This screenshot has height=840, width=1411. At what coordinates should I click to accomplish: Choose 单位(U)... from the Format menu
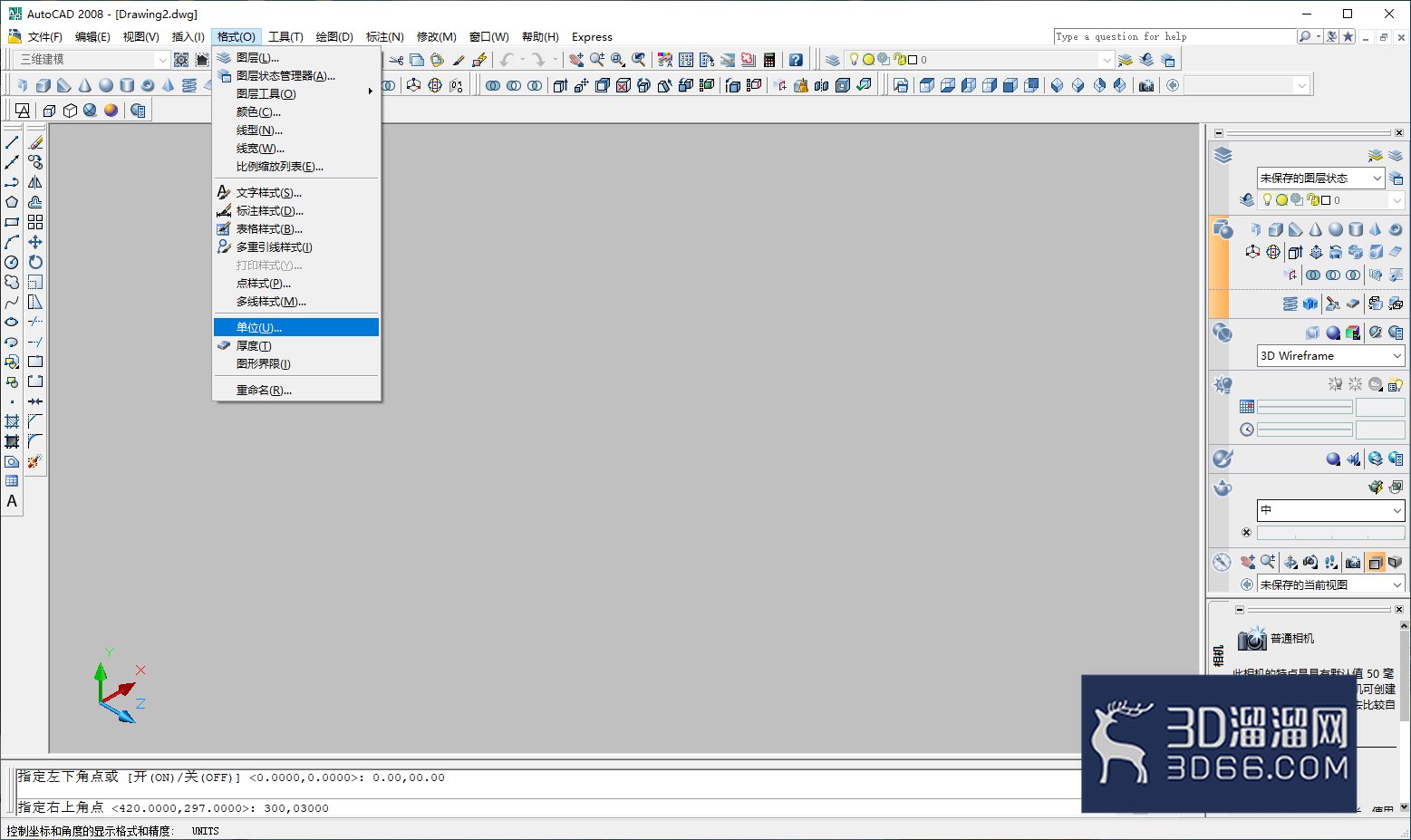click(x=296, y=327)
